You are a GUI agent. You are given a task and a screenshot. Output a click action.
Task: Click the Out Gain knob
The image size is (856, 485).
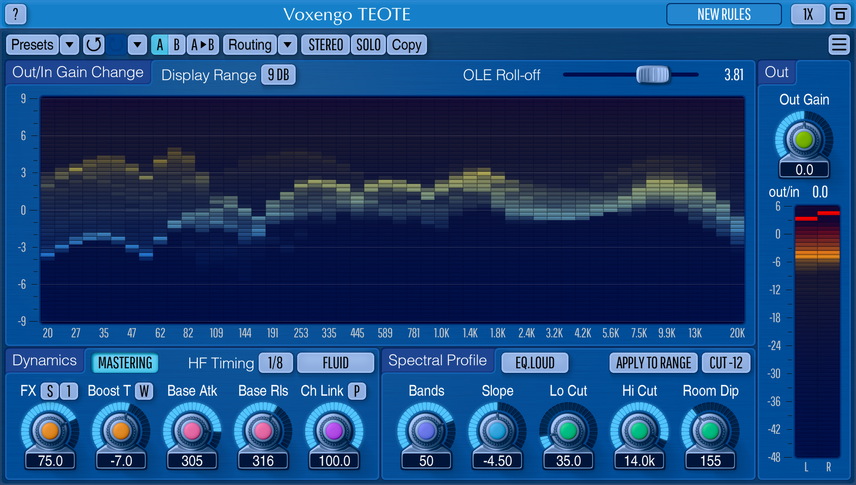(804, 138)
